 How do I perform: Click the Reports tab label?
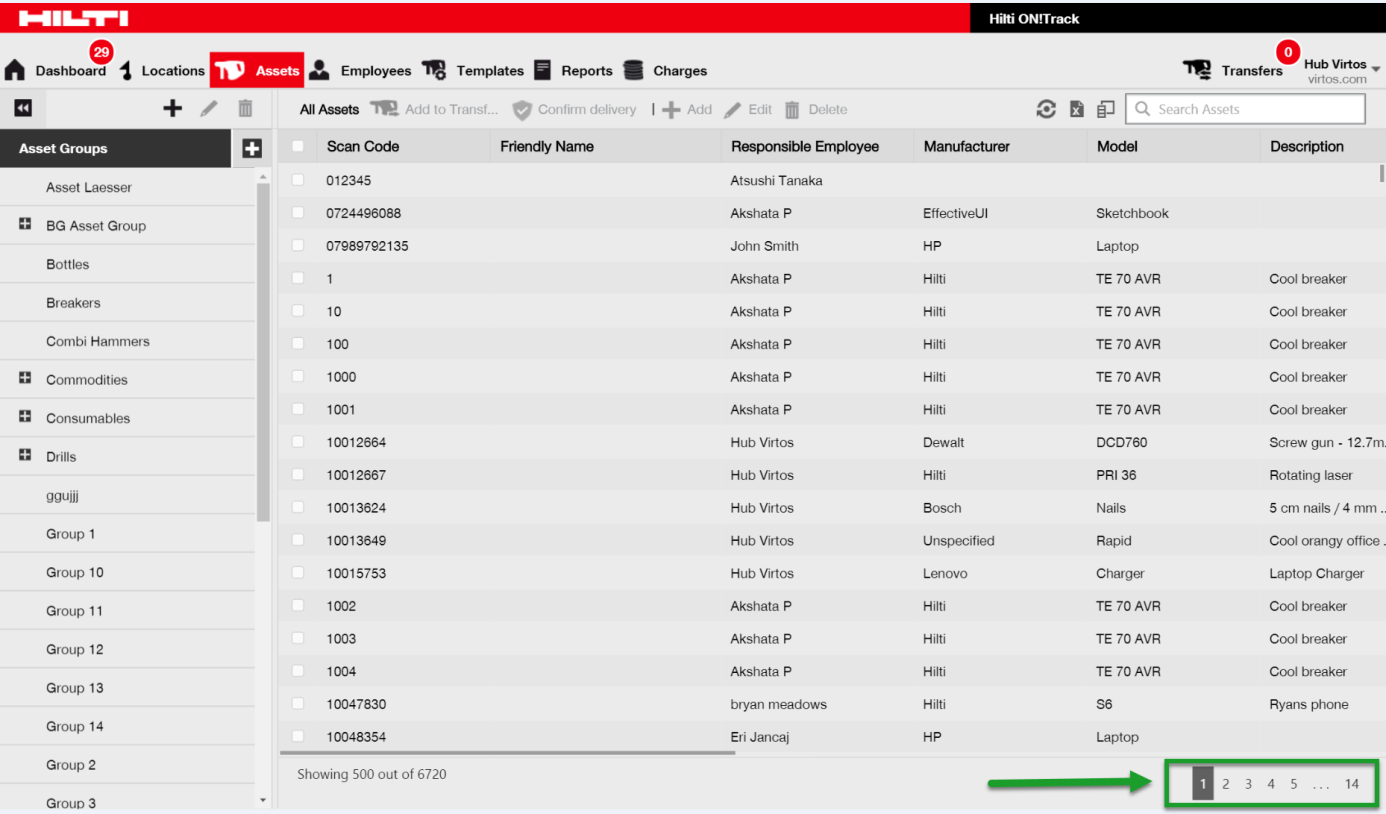coord(587,71)
